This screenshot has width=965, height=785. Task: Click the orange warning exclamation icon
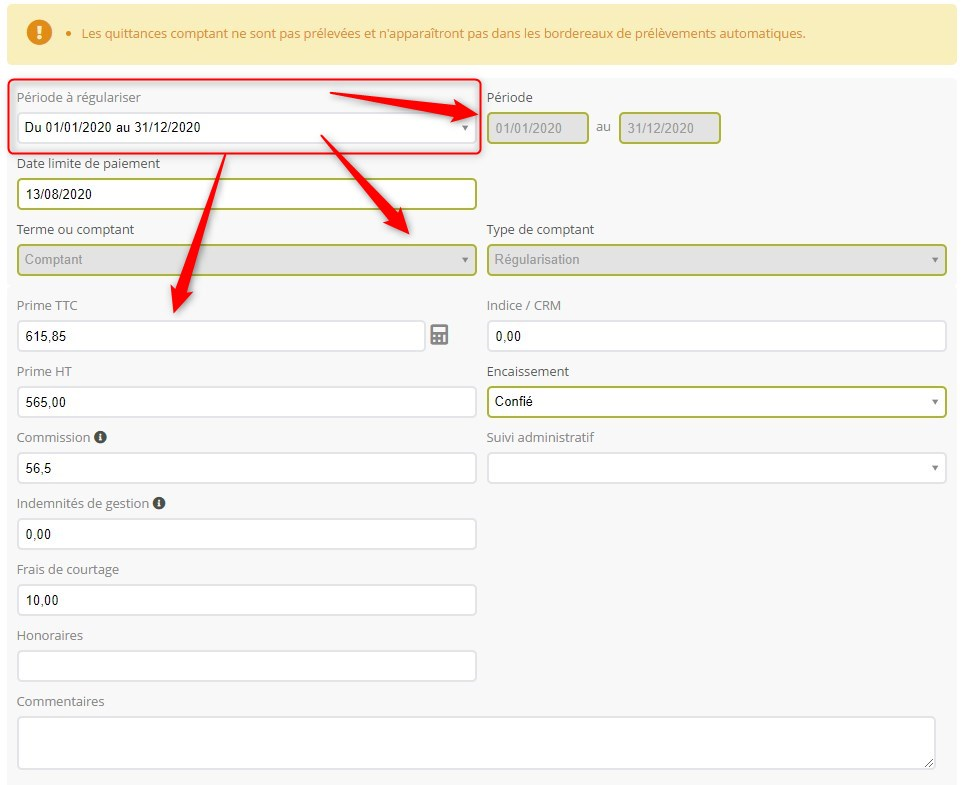[x=39, y=33]
